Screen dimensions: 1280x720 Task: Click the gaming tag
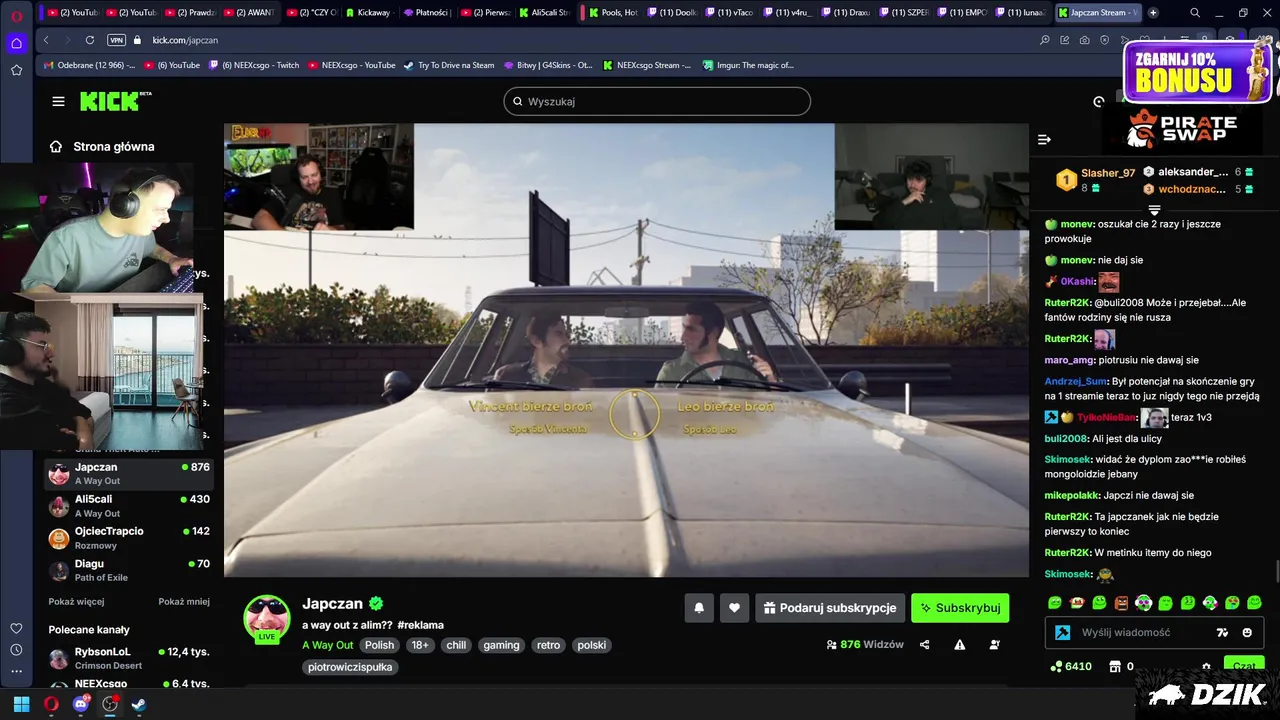pyautogui.click(x=501, y=645)
